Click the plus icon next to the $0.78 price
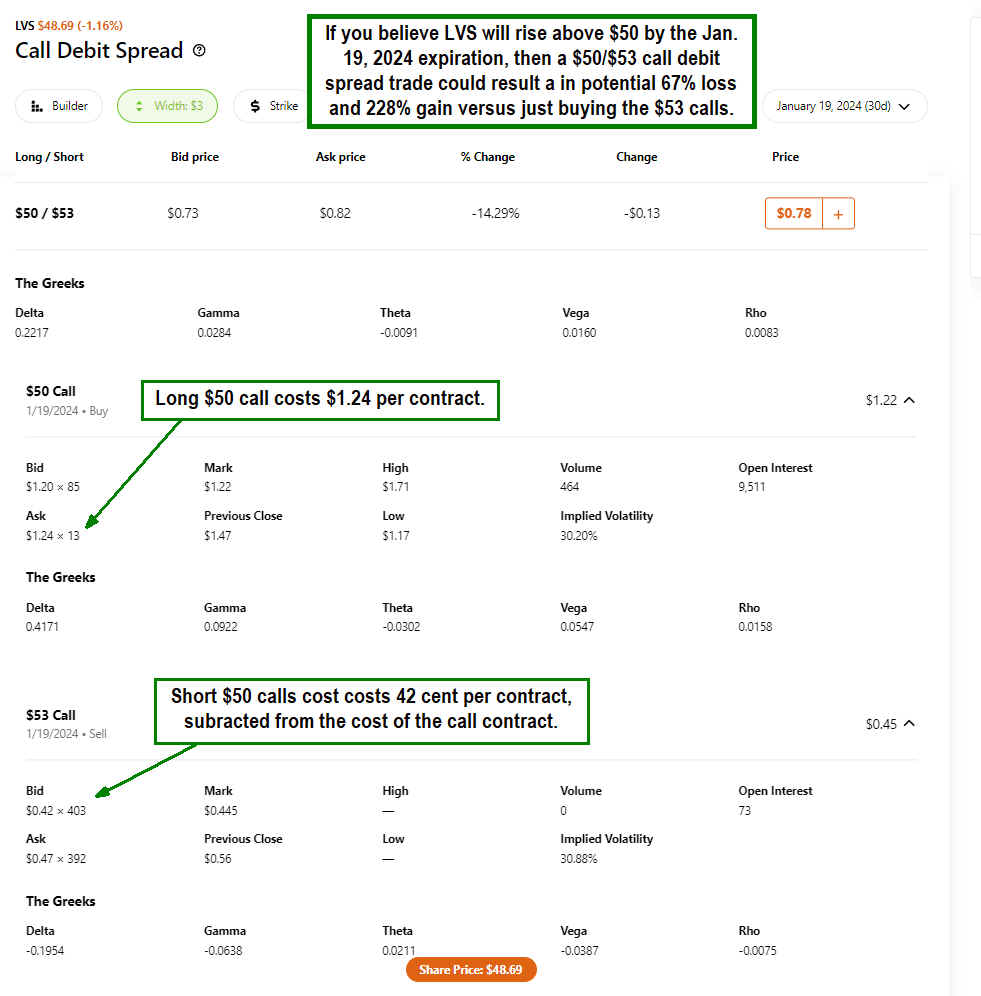The image size is (981, 996). [838, 213]
